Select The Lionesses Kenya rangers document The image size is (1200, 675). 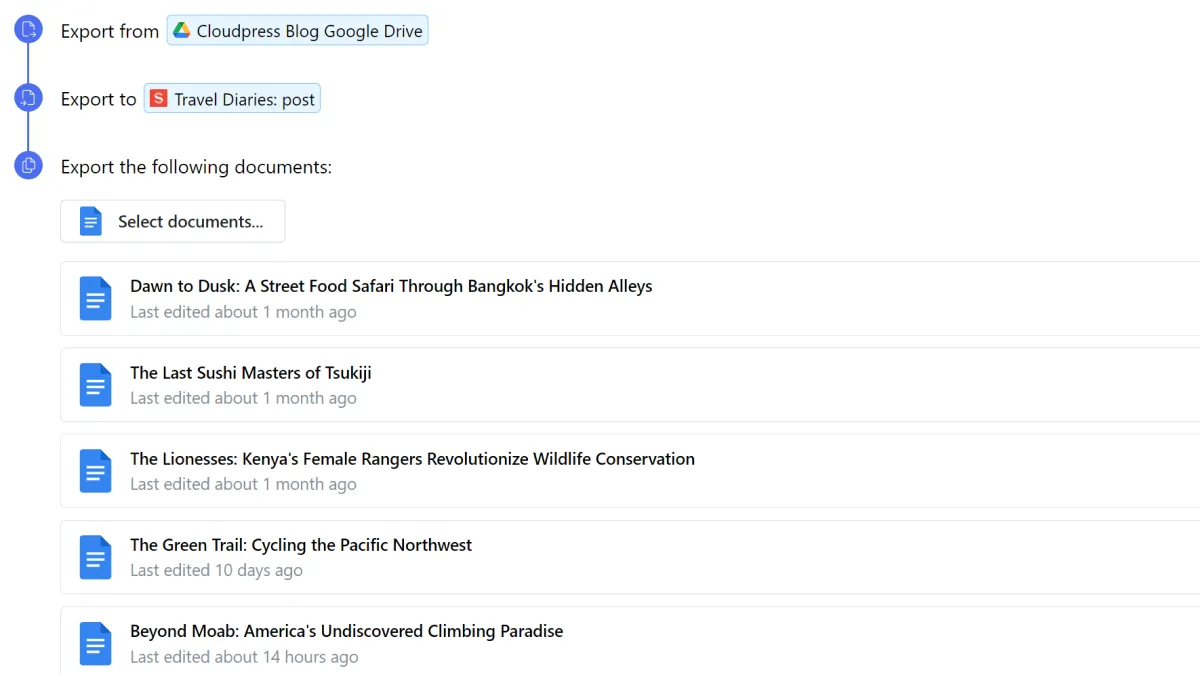pyautogui.click(x=630, y=471)
